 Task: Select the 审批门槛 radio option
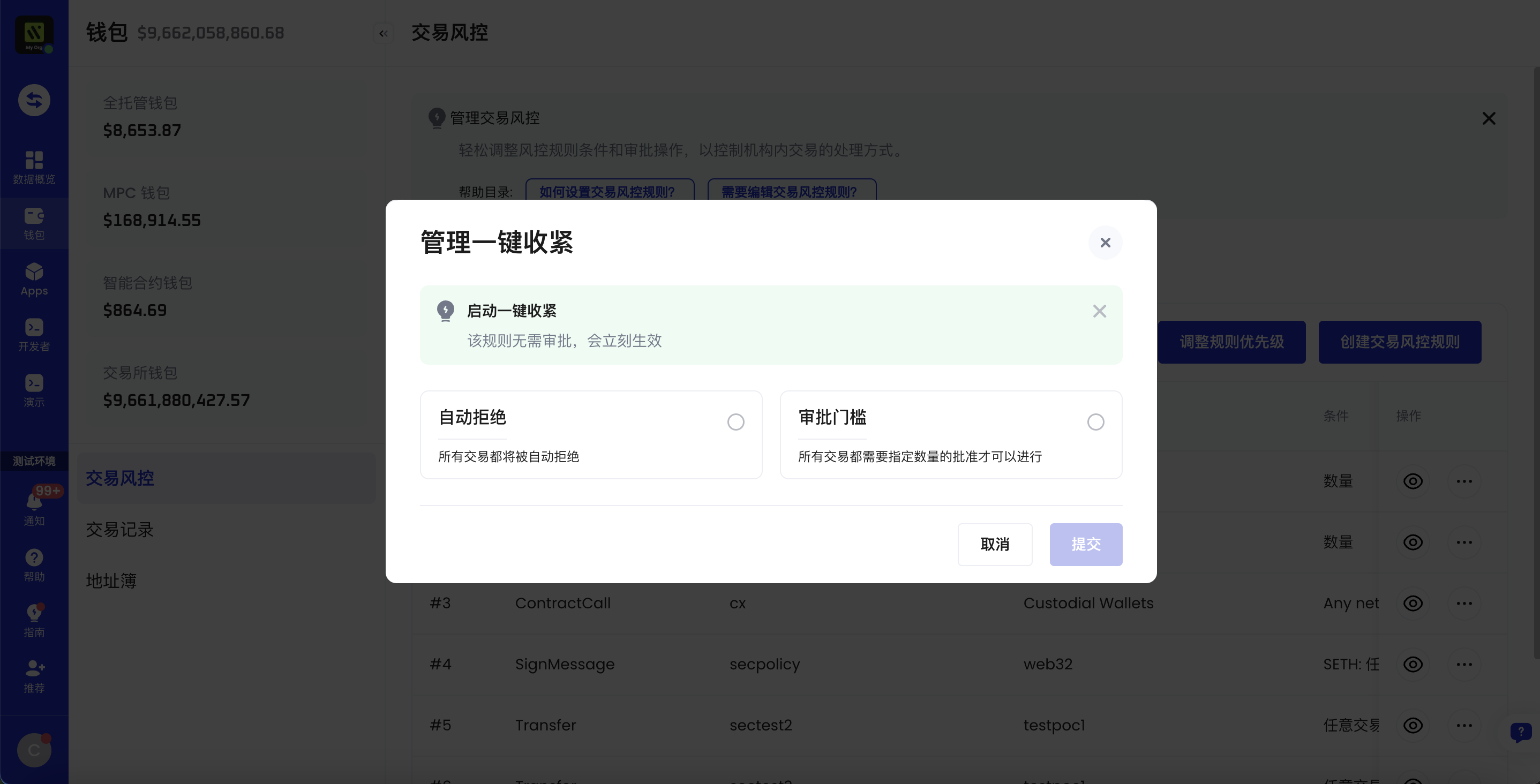point(1095,422)
